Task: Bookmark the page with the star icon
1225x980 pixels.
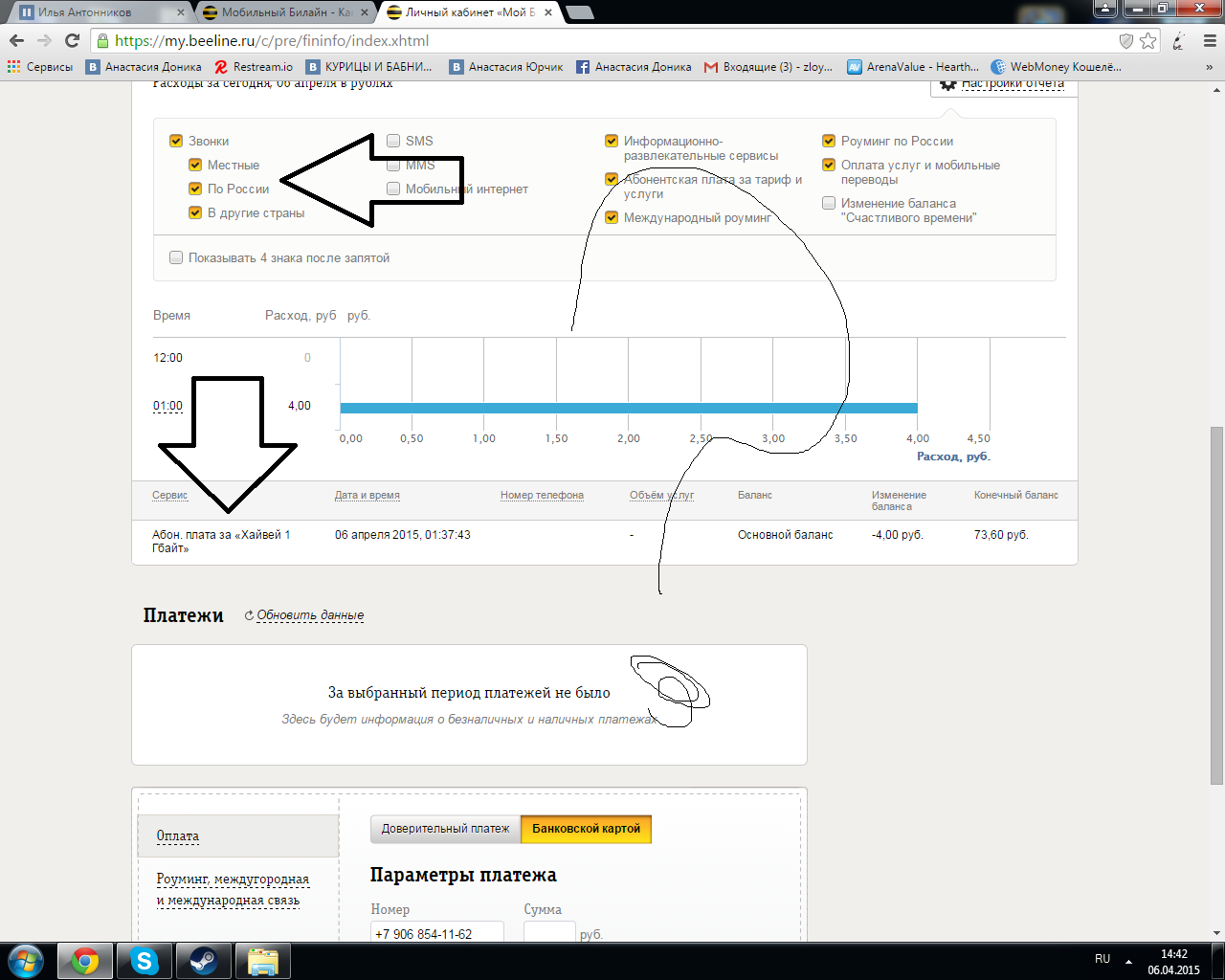Action: [1148, 41]
